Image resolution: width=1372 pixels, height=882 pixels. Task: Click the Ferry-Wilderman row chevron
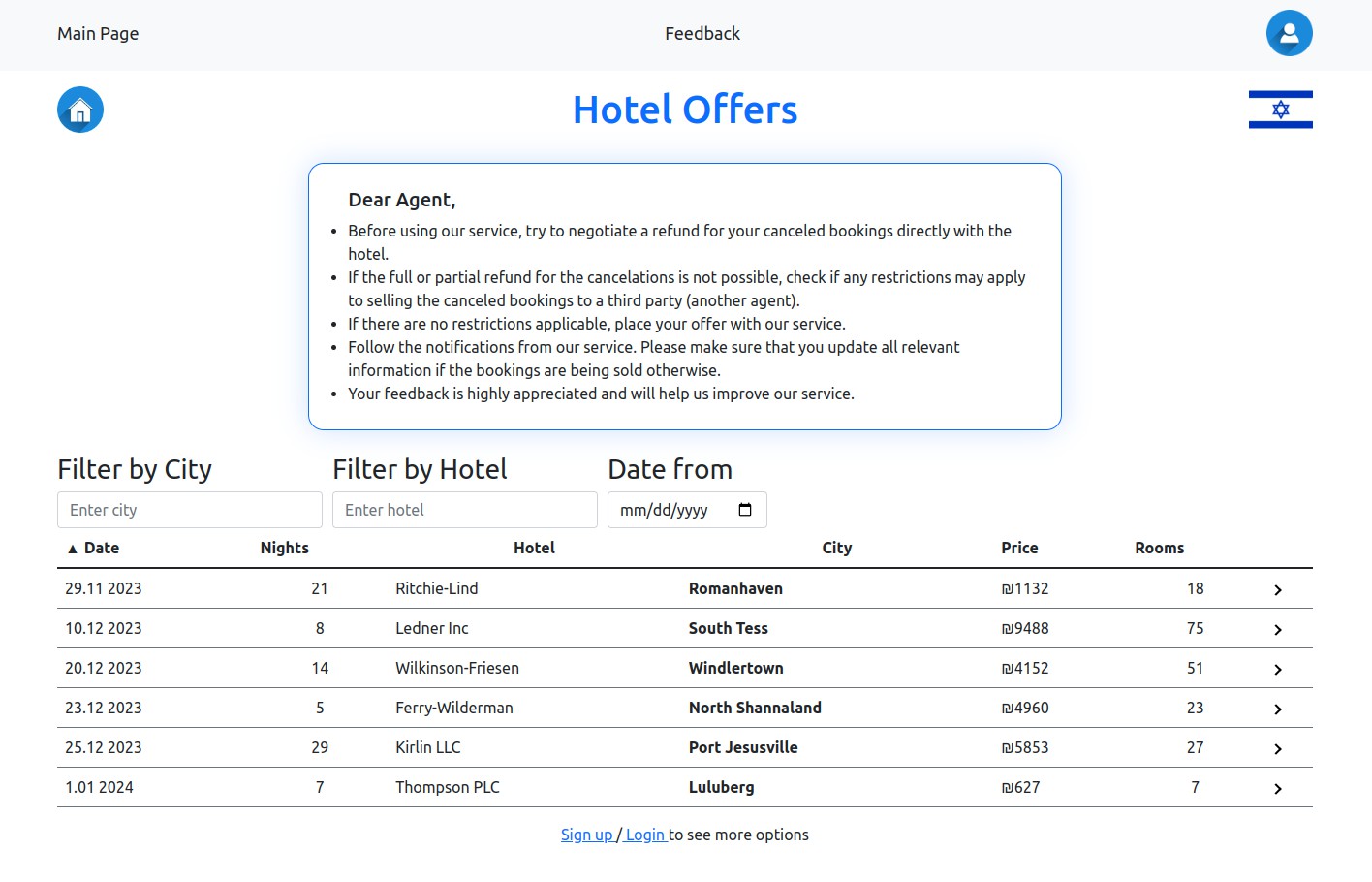coord(1277,709)
